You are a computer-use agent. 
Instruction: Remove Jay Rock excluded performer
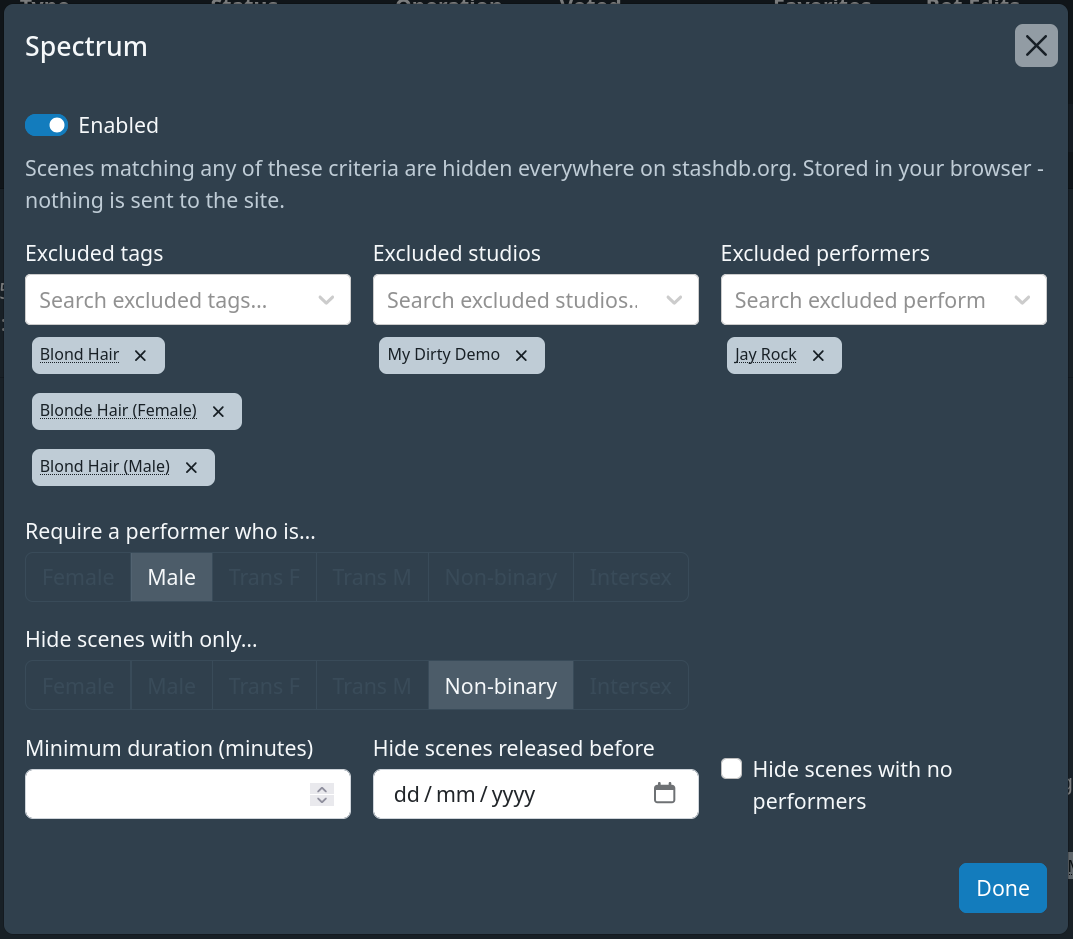point(818,356)
